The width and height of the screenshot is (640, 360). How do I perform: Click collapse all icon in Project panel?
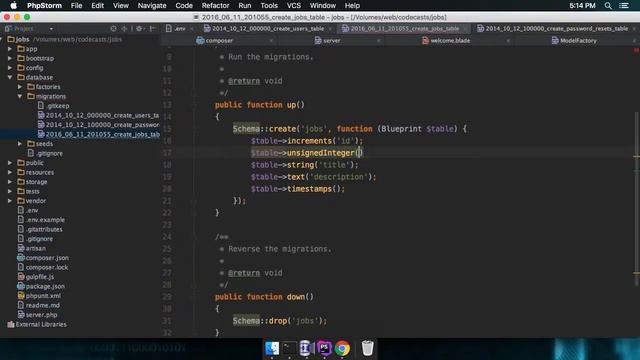click(124, 29)
